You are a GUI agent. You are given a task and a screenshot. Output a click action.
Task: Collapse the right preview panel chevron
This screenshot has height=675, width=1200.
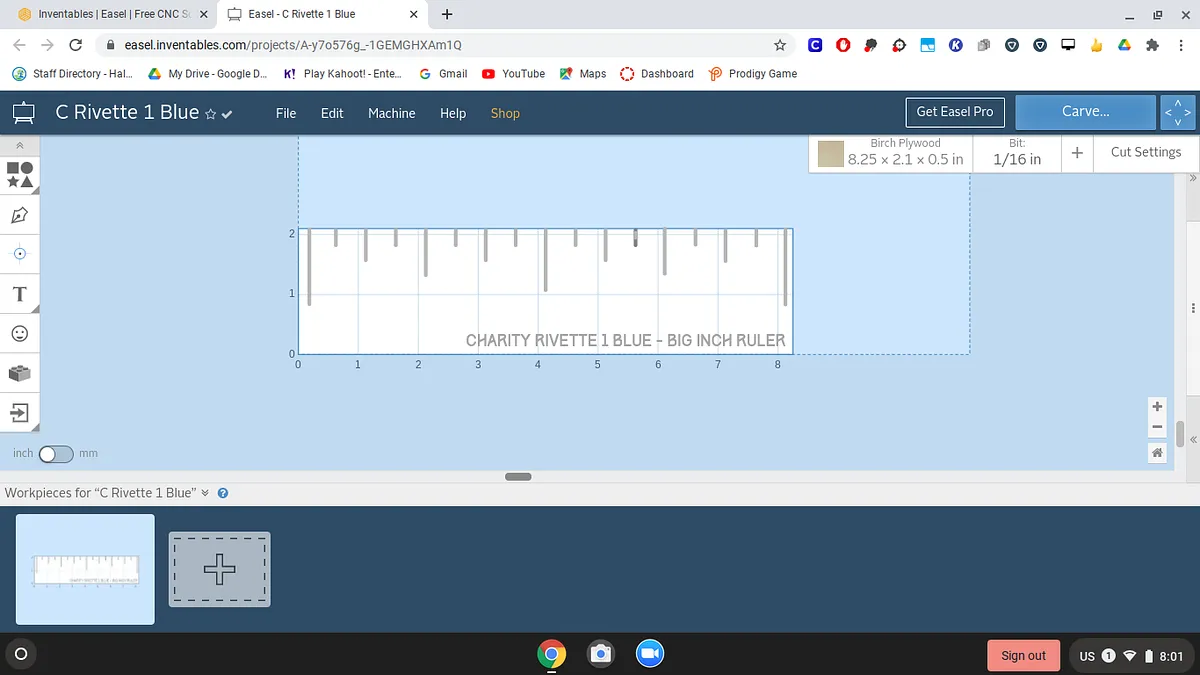click(x=1193, y=439)
